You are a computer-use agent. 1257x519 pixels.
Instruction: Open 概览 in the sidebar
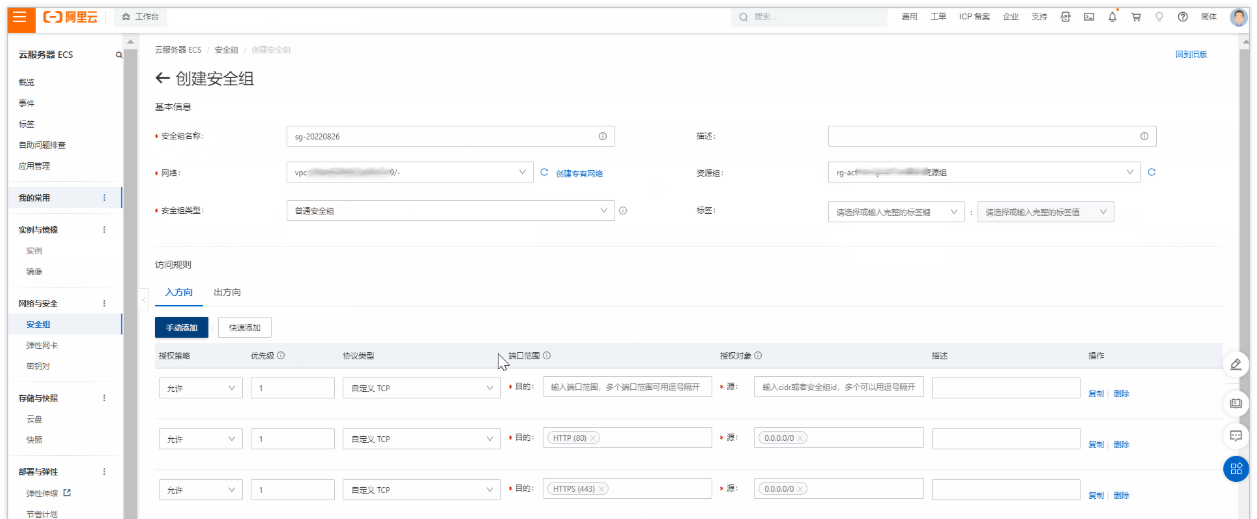pyautogui.click(x=27, y=82)
